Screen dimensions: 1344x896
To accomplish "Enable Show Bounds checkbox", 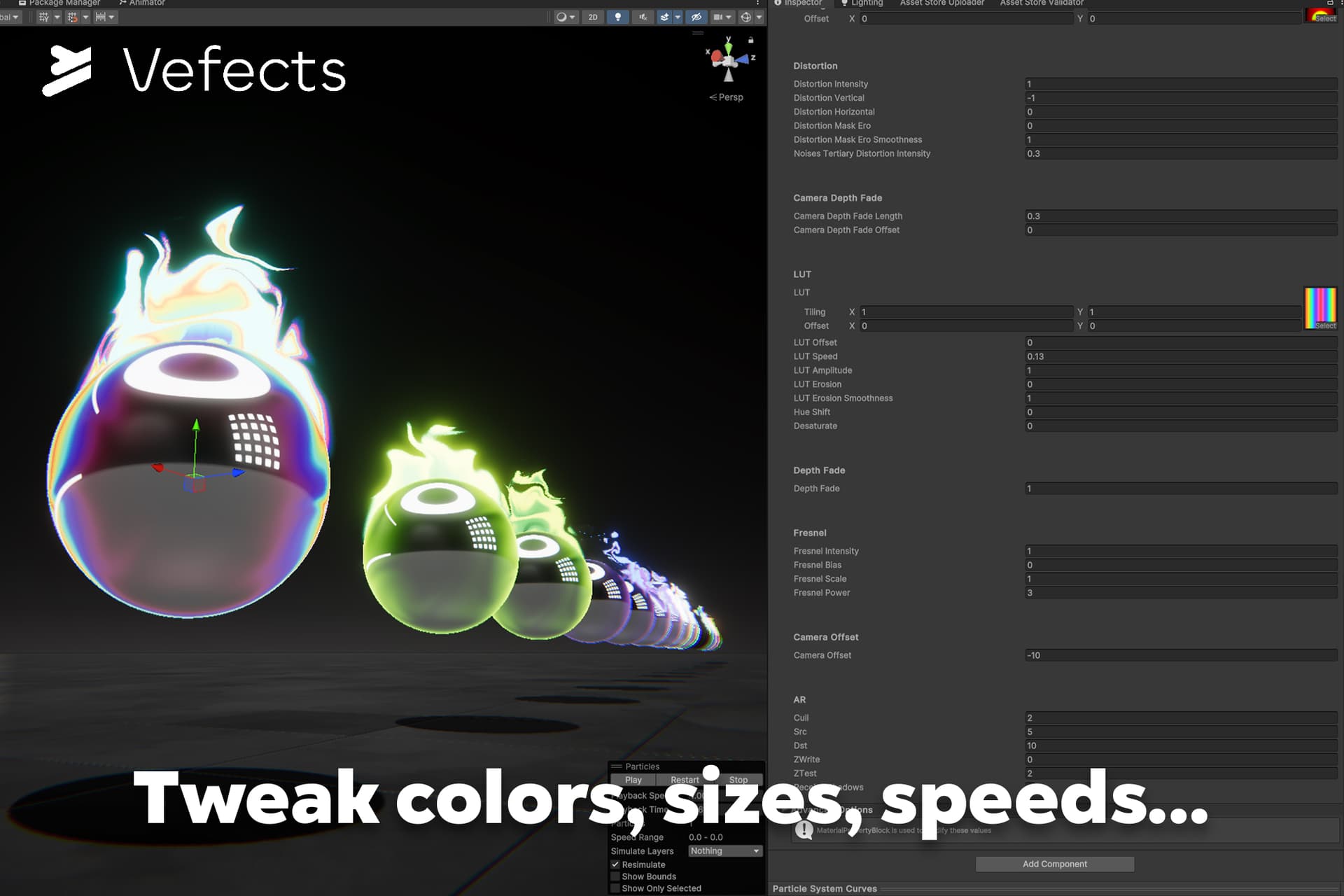I will 615,876.
